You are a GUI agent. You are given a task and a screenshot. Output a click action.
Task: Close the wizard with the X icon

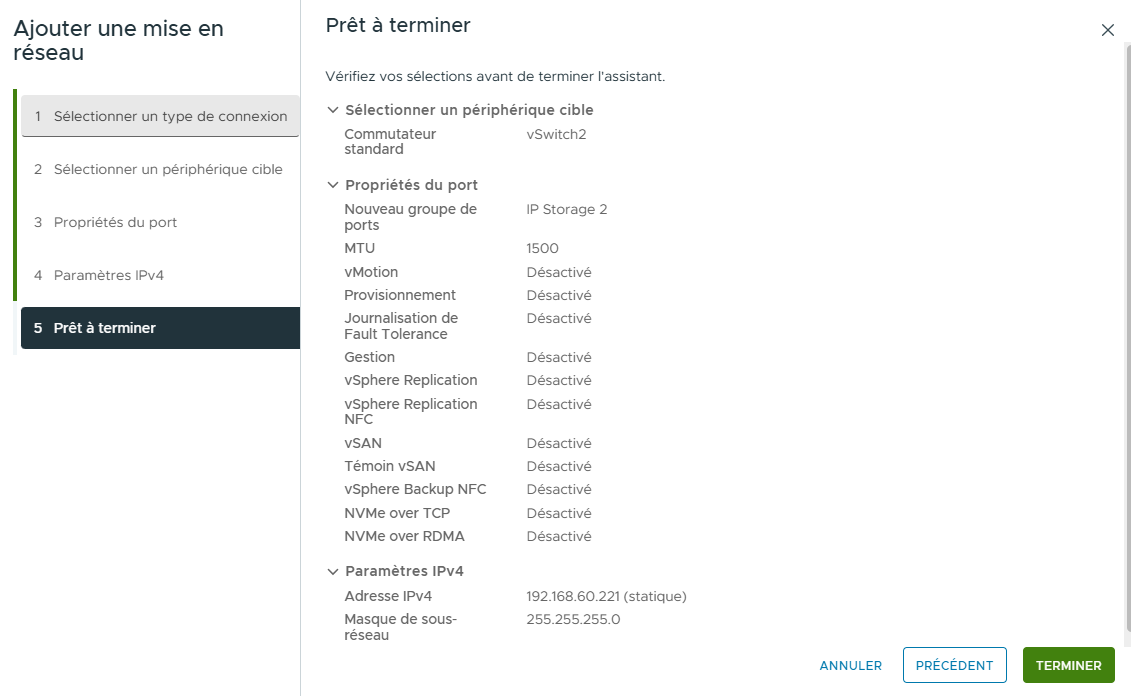coord(1107,30)
